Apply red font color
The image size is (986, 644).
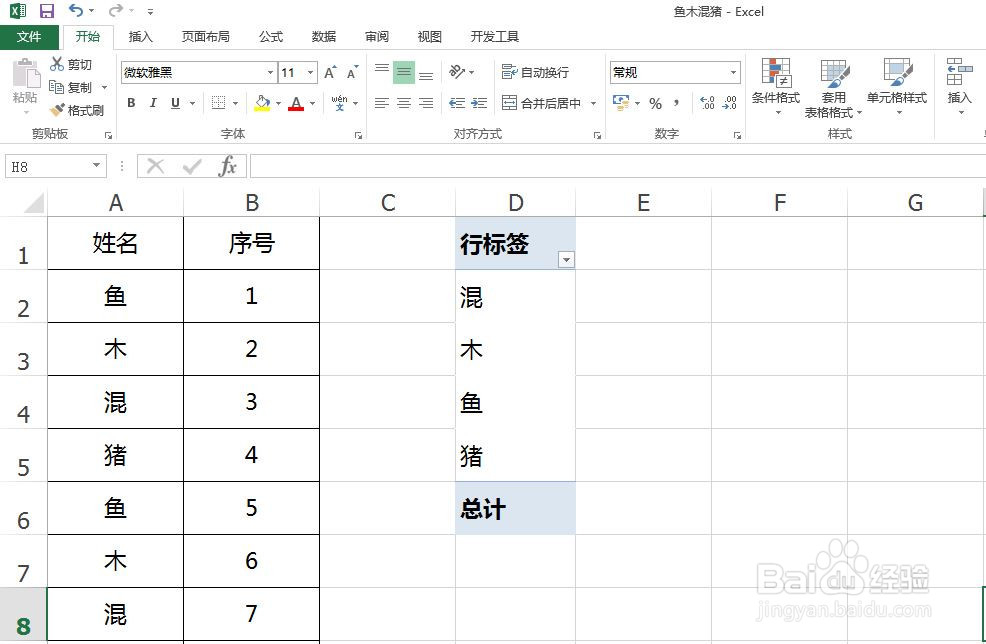(x=296, y=103)
